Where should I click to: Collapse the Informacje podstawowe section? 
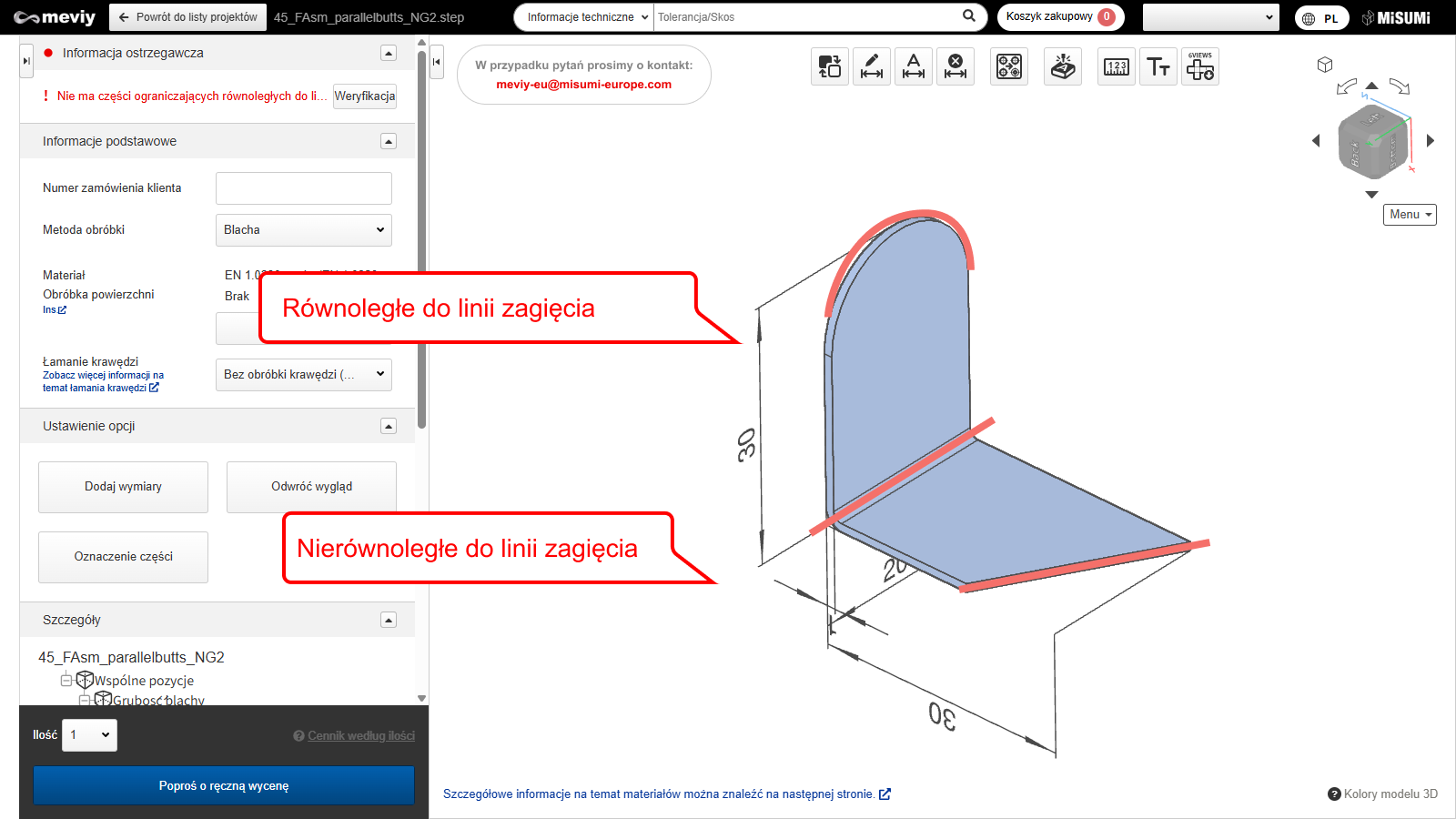389,141
